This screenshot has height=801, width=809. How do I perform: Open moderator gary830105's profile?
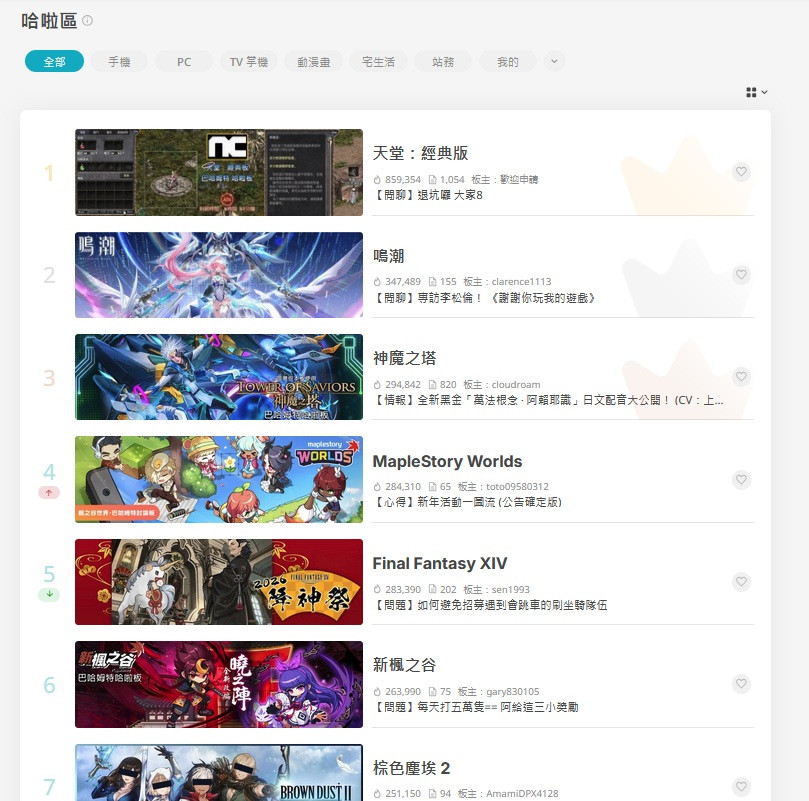[513, 692]
